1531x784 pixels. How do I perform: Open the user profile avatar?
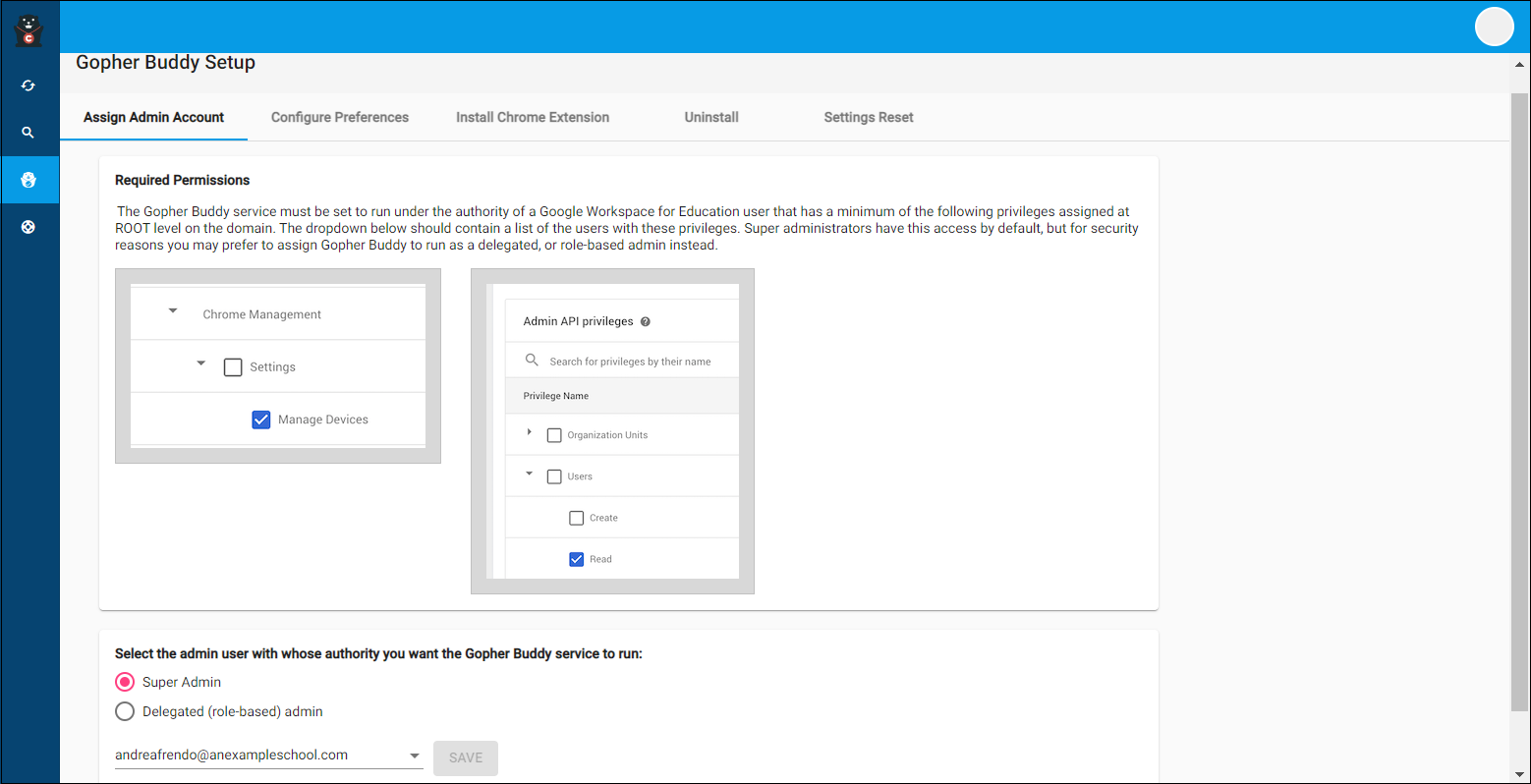[1494, 27]
